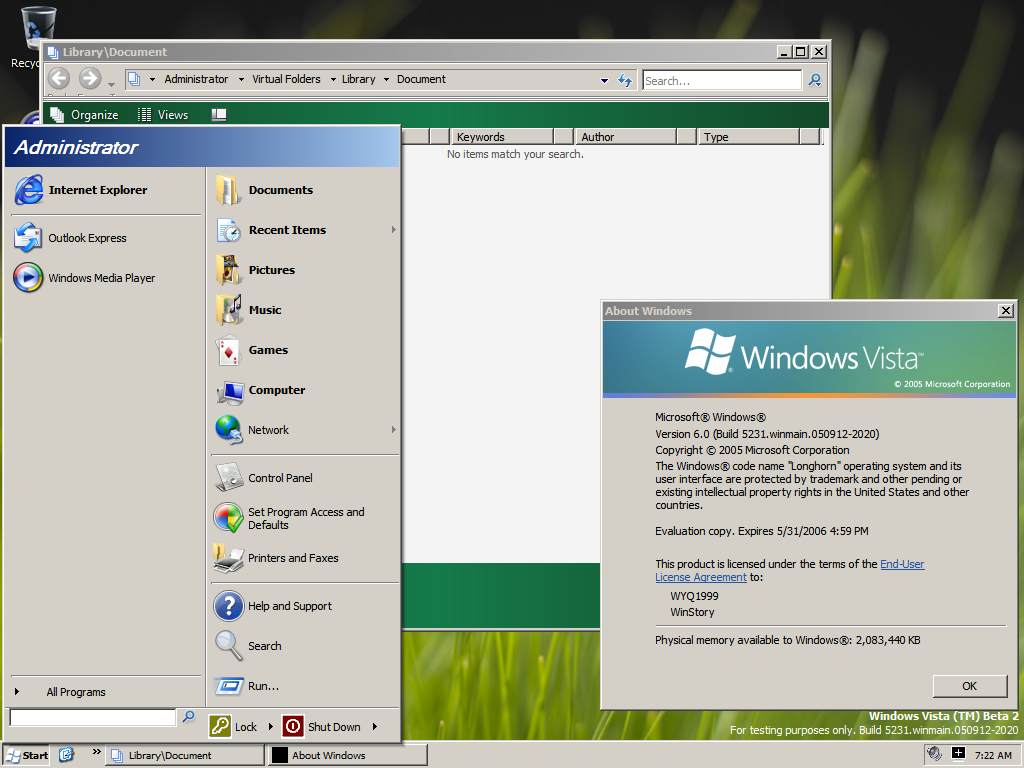Open Control Panel

(279, 478)
